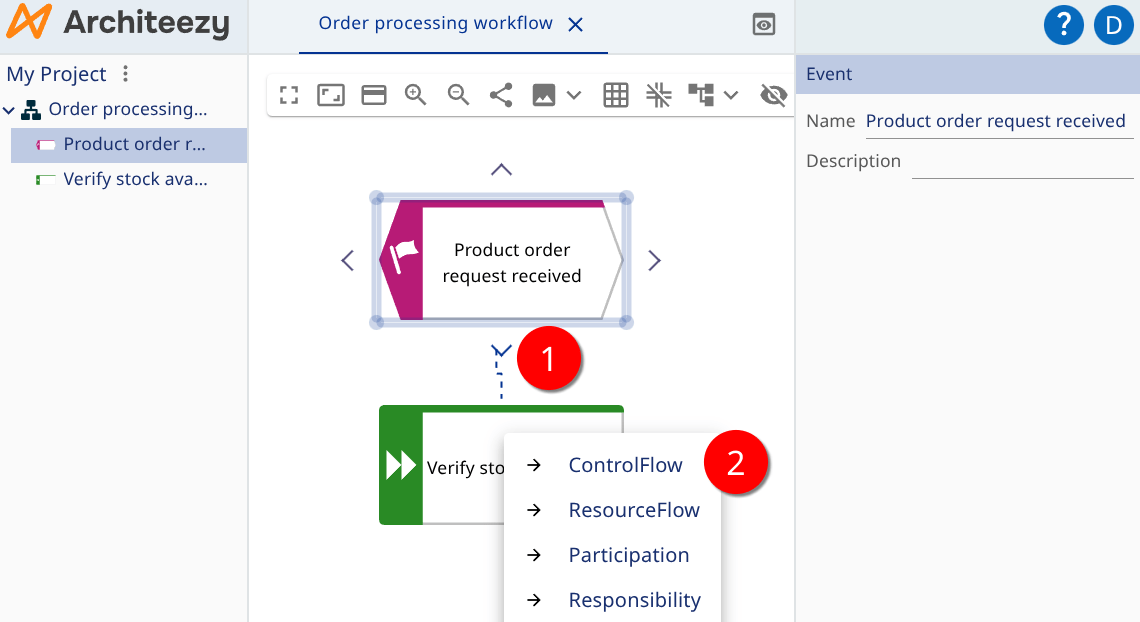
Task: Open the auto-layout dropdown arrow
Action: (731, 95)
